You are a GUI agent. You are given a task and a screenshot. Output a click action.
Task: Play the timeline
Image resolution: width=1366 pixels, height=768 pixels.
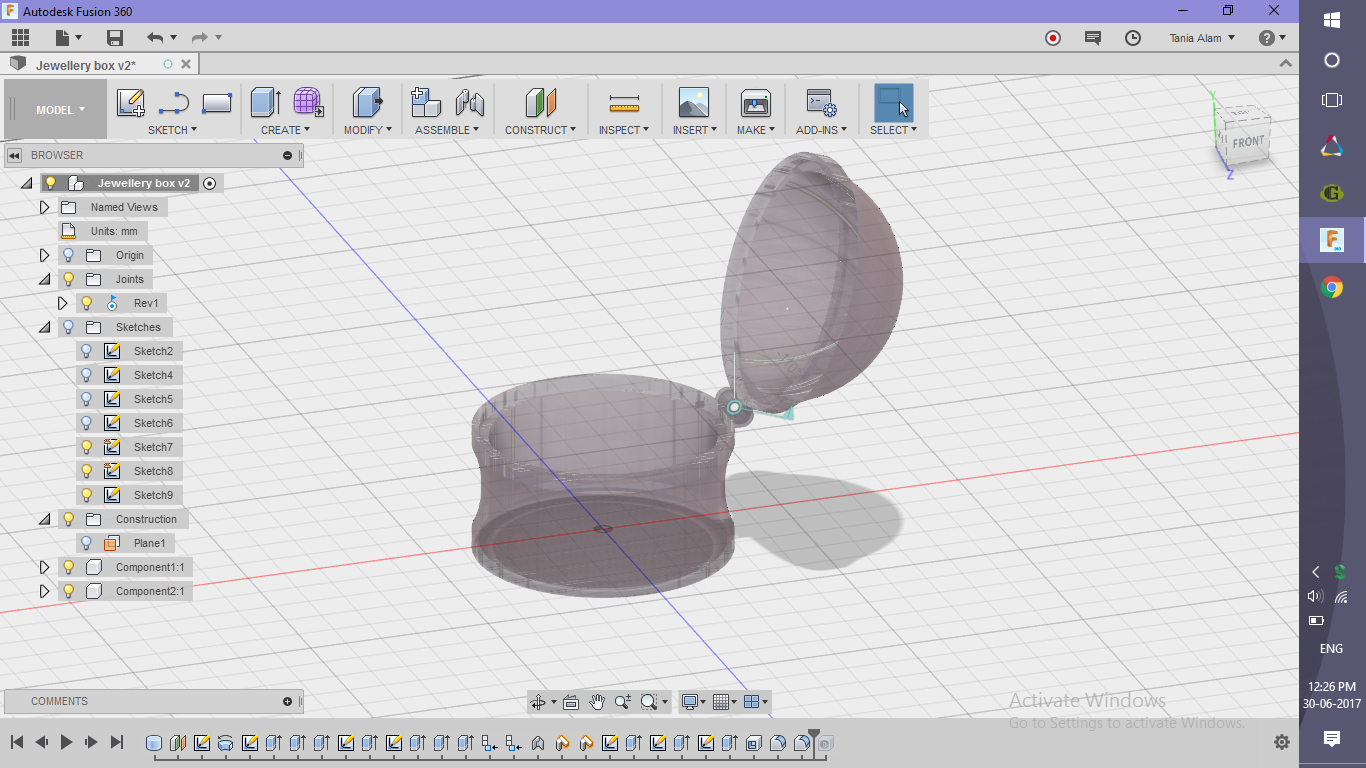click(67, 742)
